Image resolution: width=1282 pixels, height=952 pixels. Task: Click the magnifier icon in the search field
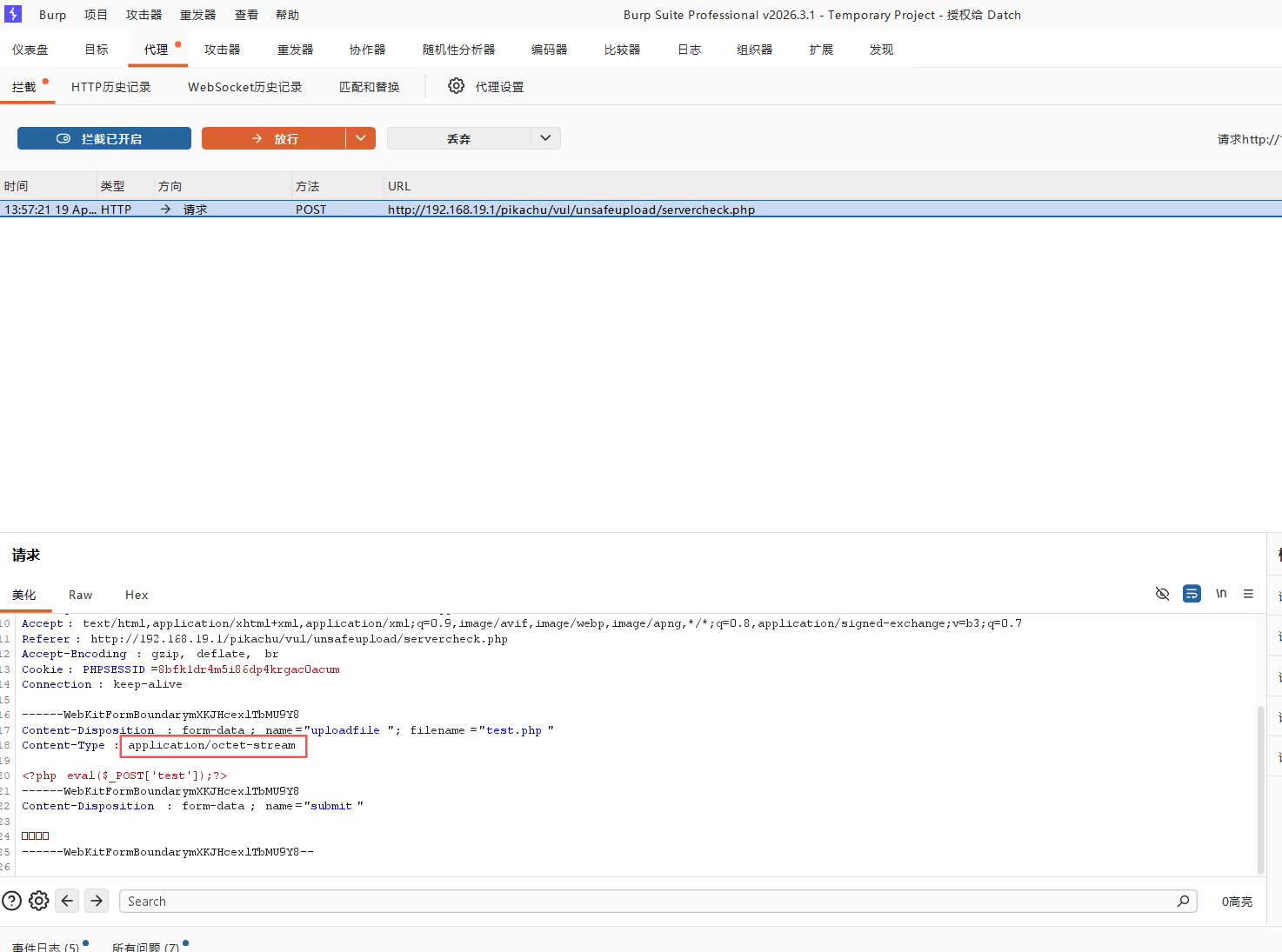click(x=1184, y=902)
